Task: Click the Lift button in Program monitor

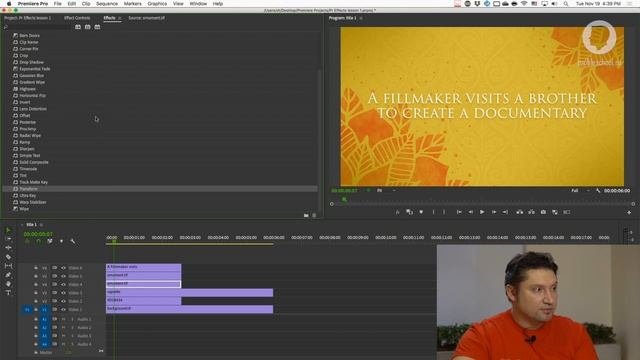Action: [520, 212]
